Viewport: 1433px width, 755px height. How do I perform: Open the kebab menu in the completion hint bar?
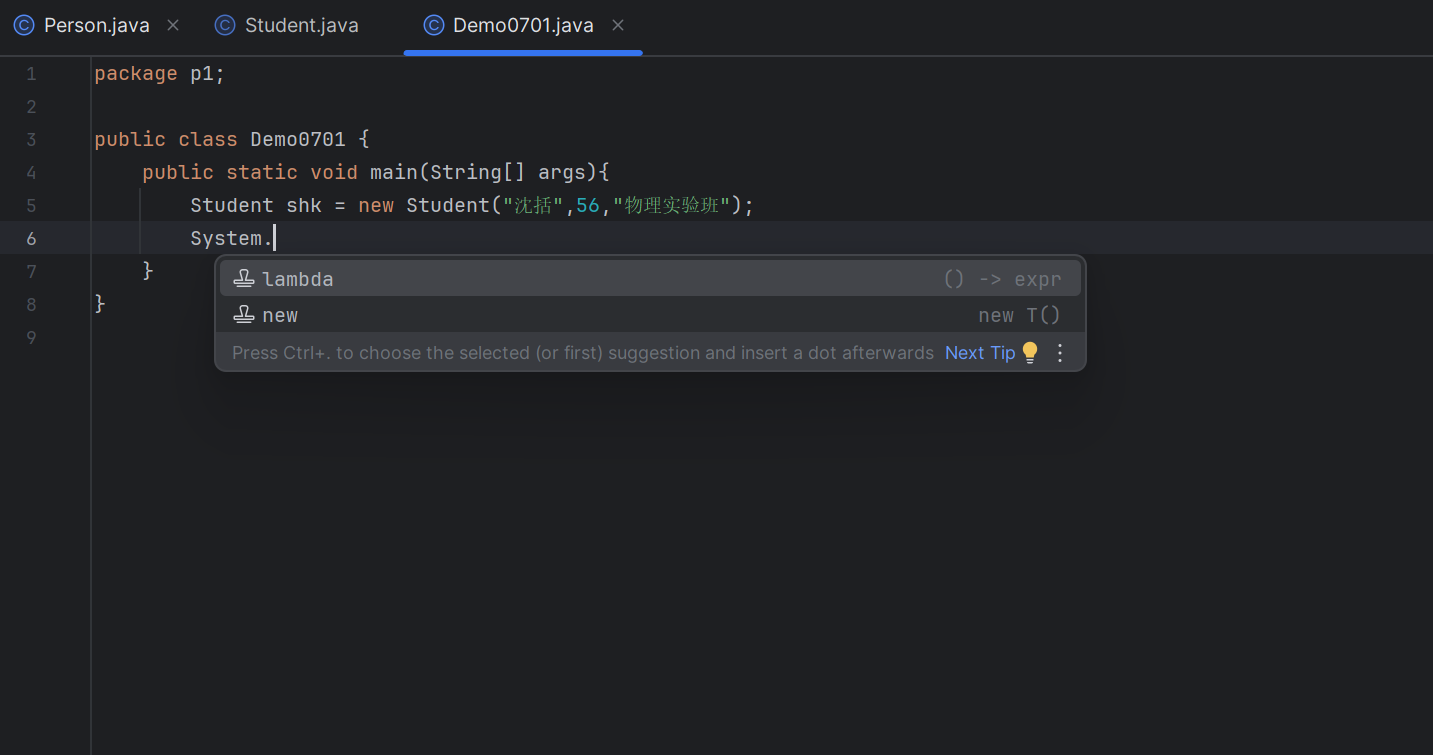click(1059, 352)
